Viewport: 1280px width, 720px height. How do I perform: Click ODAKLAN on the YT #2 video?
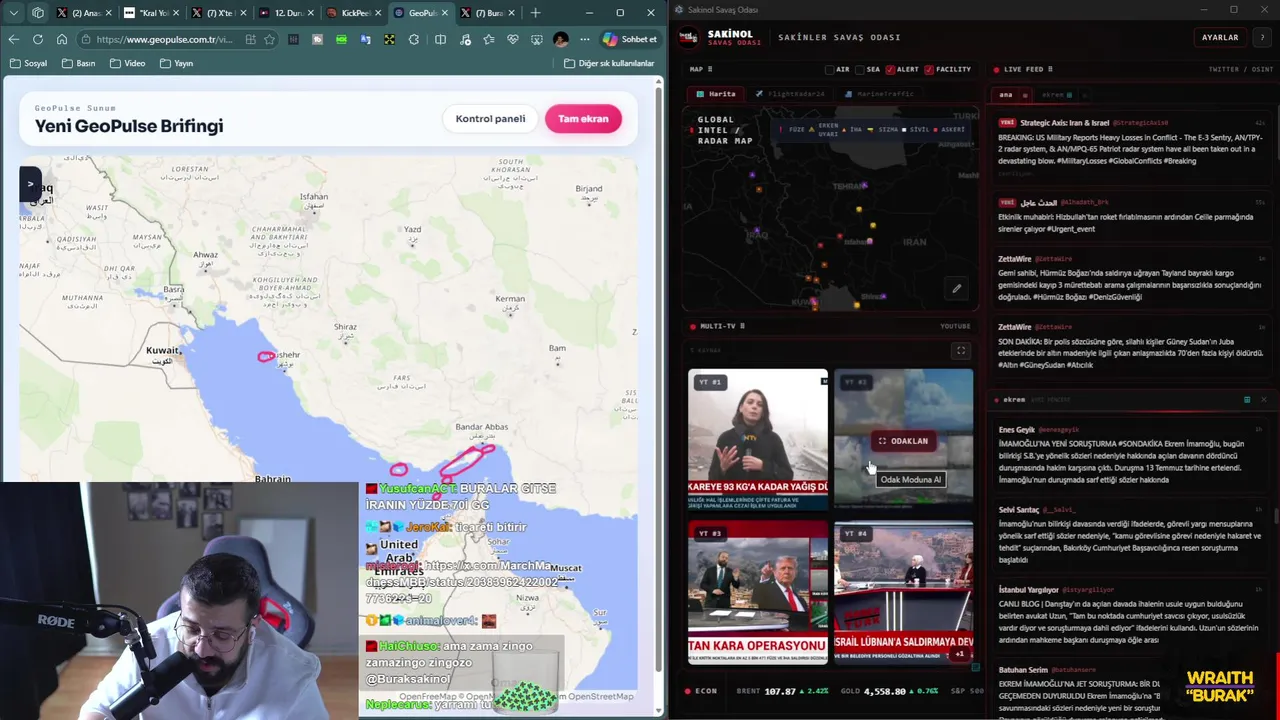pyautogui.click(x=903, y=441)
